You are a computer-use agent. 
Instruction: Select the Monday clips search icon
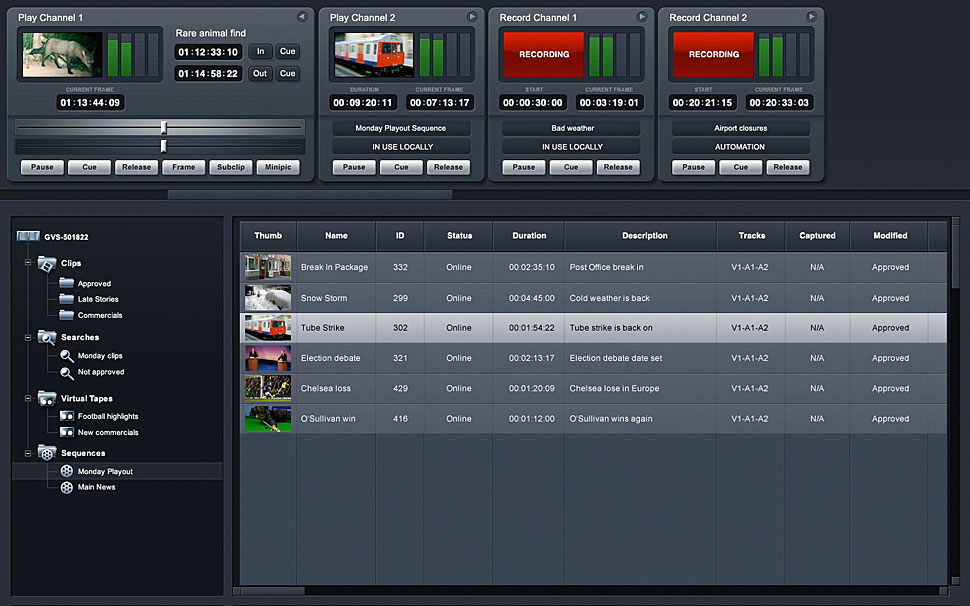coord(67,356)
